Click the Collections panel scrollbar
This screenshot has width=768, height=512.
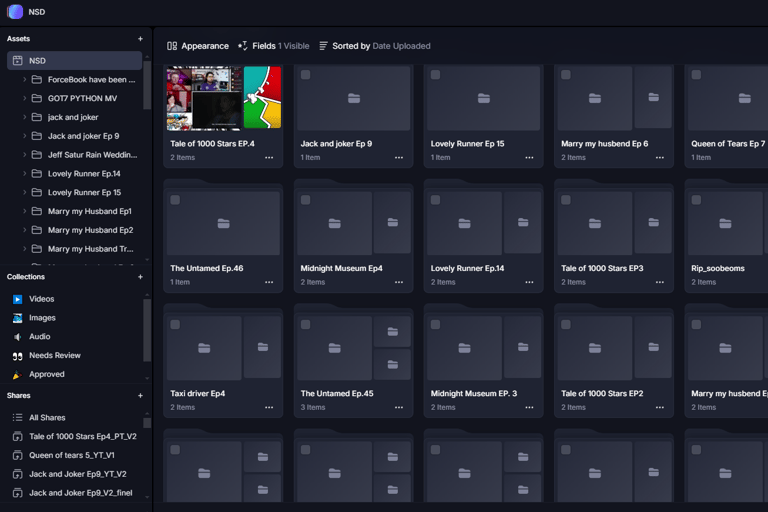pyautogui.click(x=147, y=331)
